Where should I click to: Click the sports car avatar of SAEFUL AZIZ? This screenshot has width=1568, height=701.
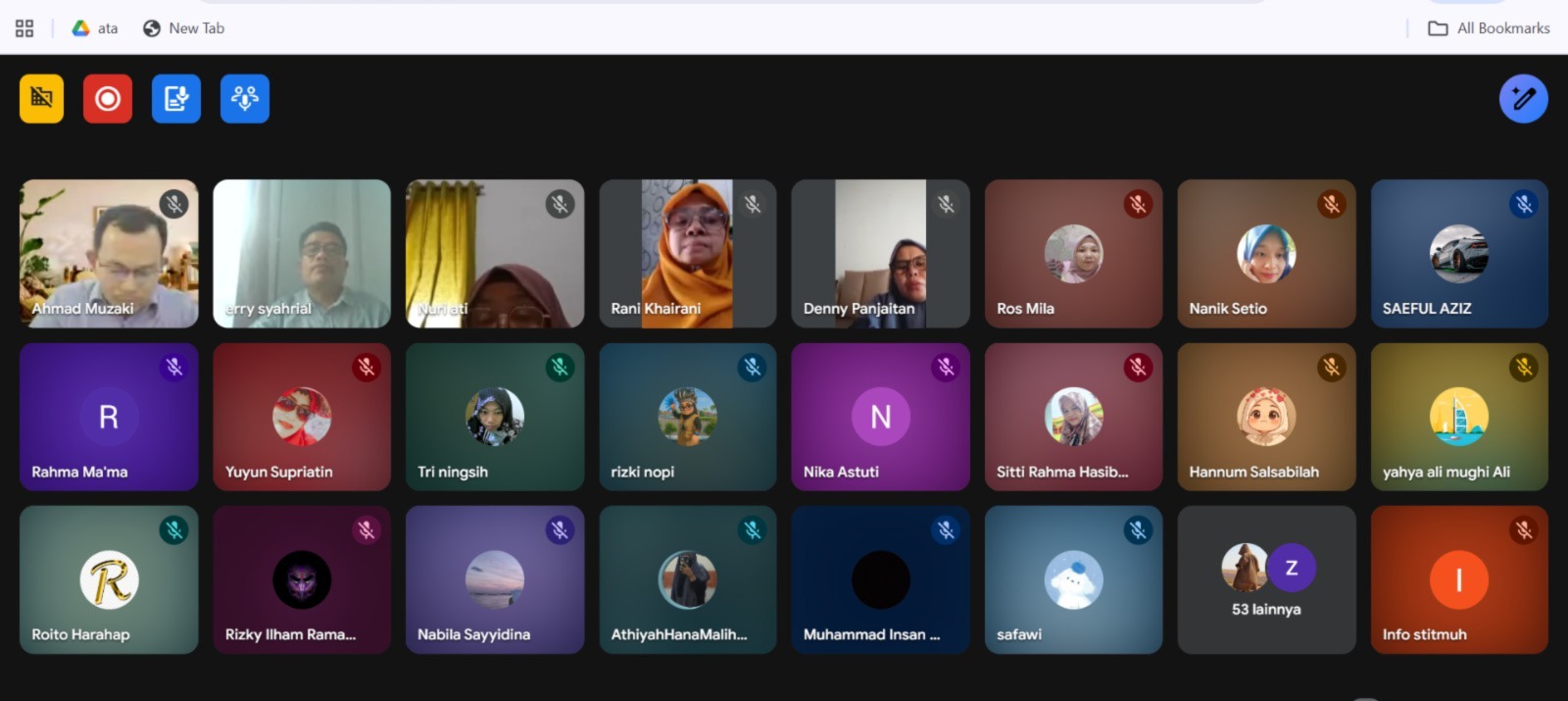pos(1459,254)
